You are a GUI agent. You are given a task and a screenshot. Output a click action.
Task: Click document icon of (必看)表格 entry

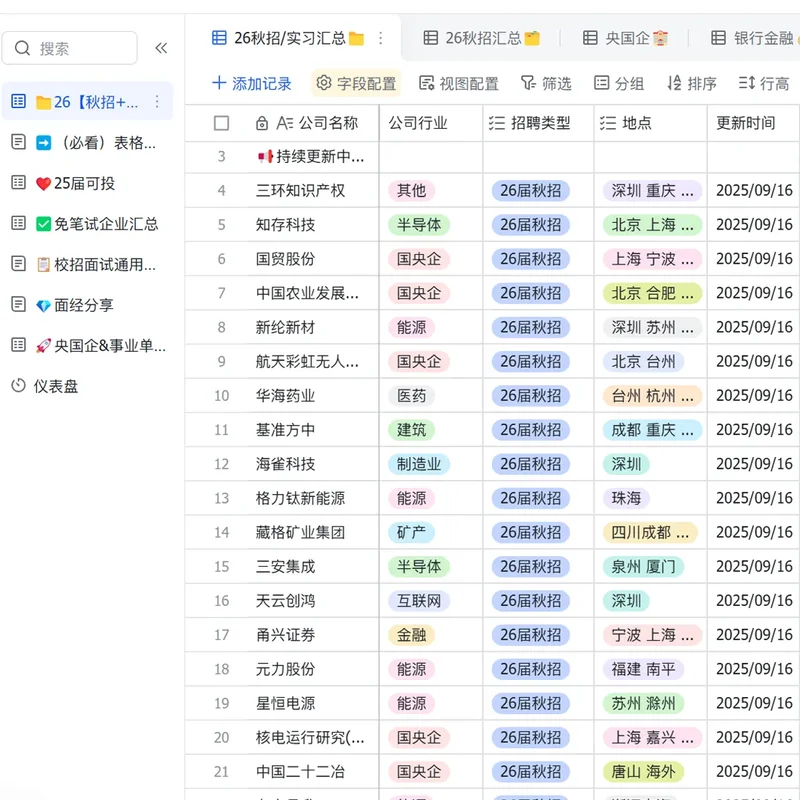pyautogui.click(x=18, y=142)
